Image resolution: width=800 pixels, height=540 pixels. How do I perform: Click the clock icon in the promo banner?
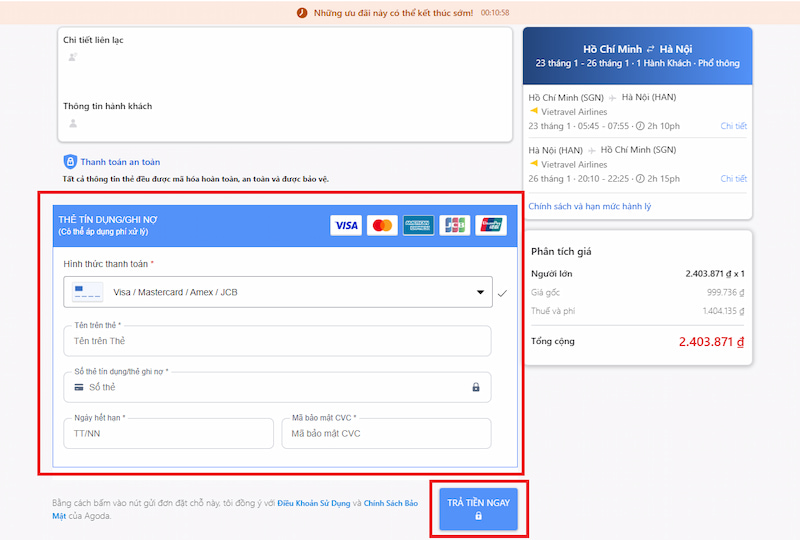coord(302,13)
